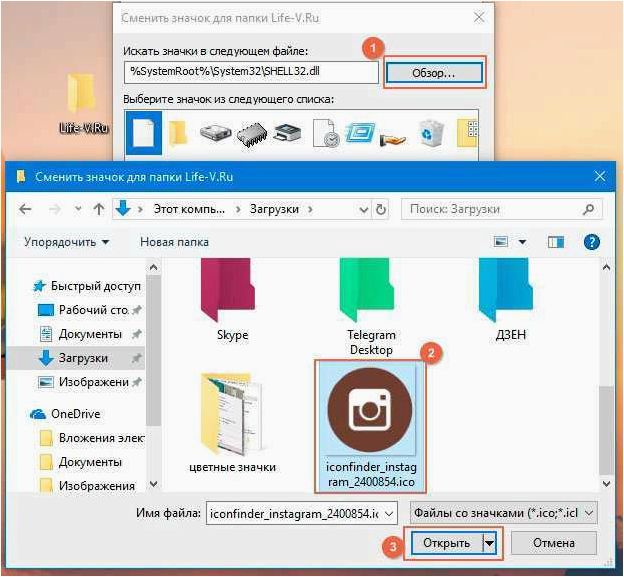Click the blue Downloads arrow in address bar
This screenshot has height=577, width=624.
tap(123, 209)
